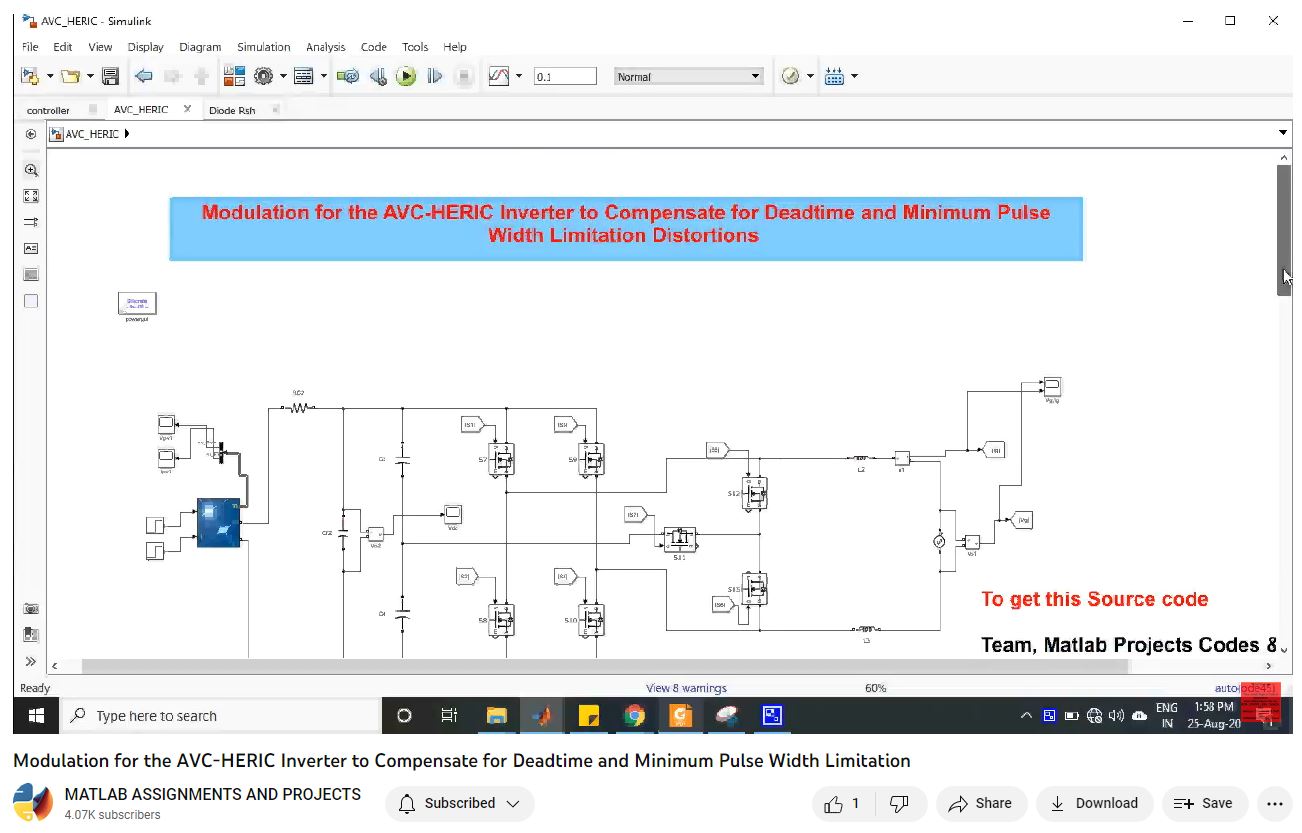Open the Code menu

[x=373, y=47]
